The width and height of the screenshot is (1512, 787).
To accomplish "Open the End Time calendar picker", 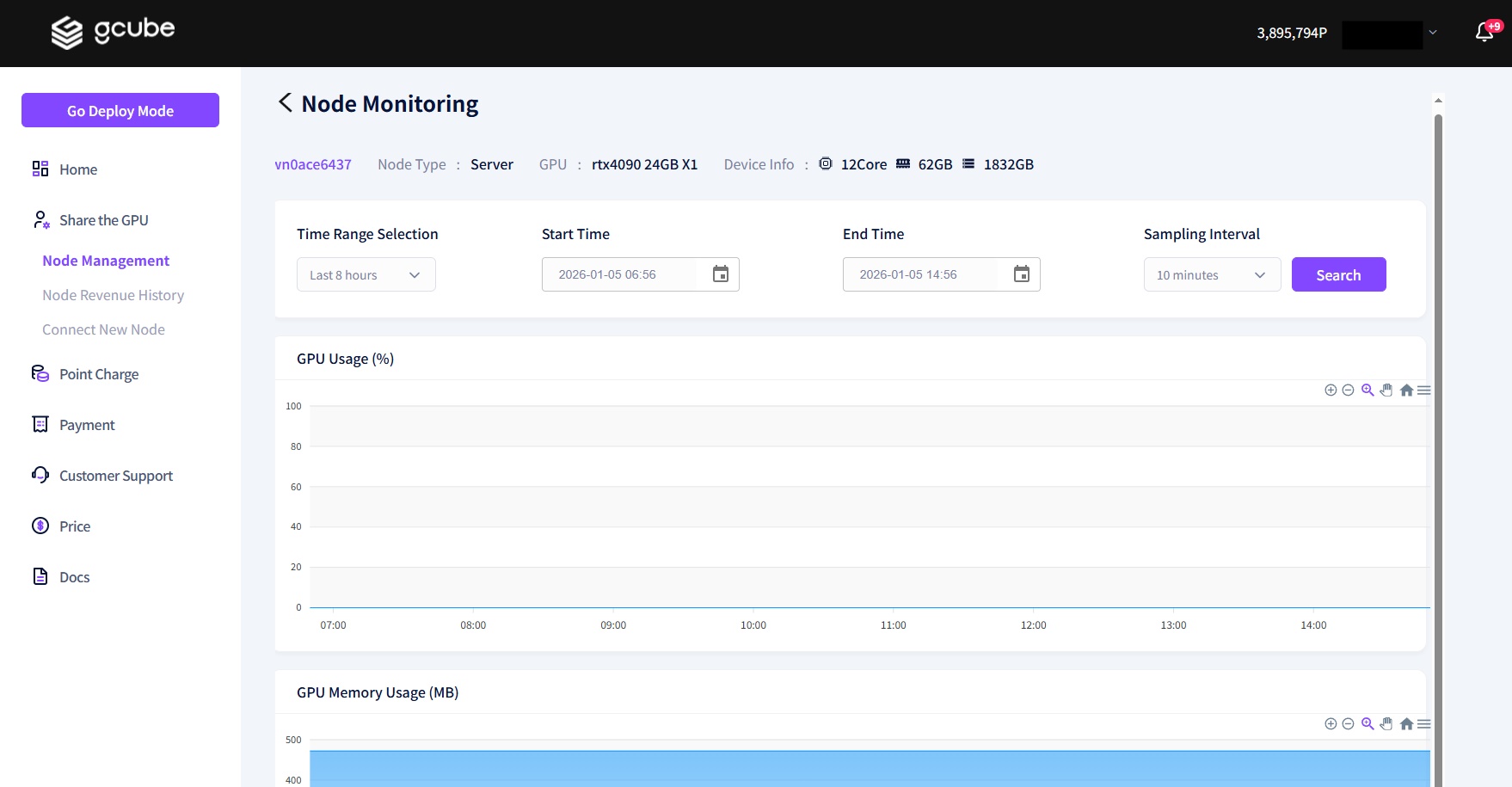I will click(x=1022, y=274).
